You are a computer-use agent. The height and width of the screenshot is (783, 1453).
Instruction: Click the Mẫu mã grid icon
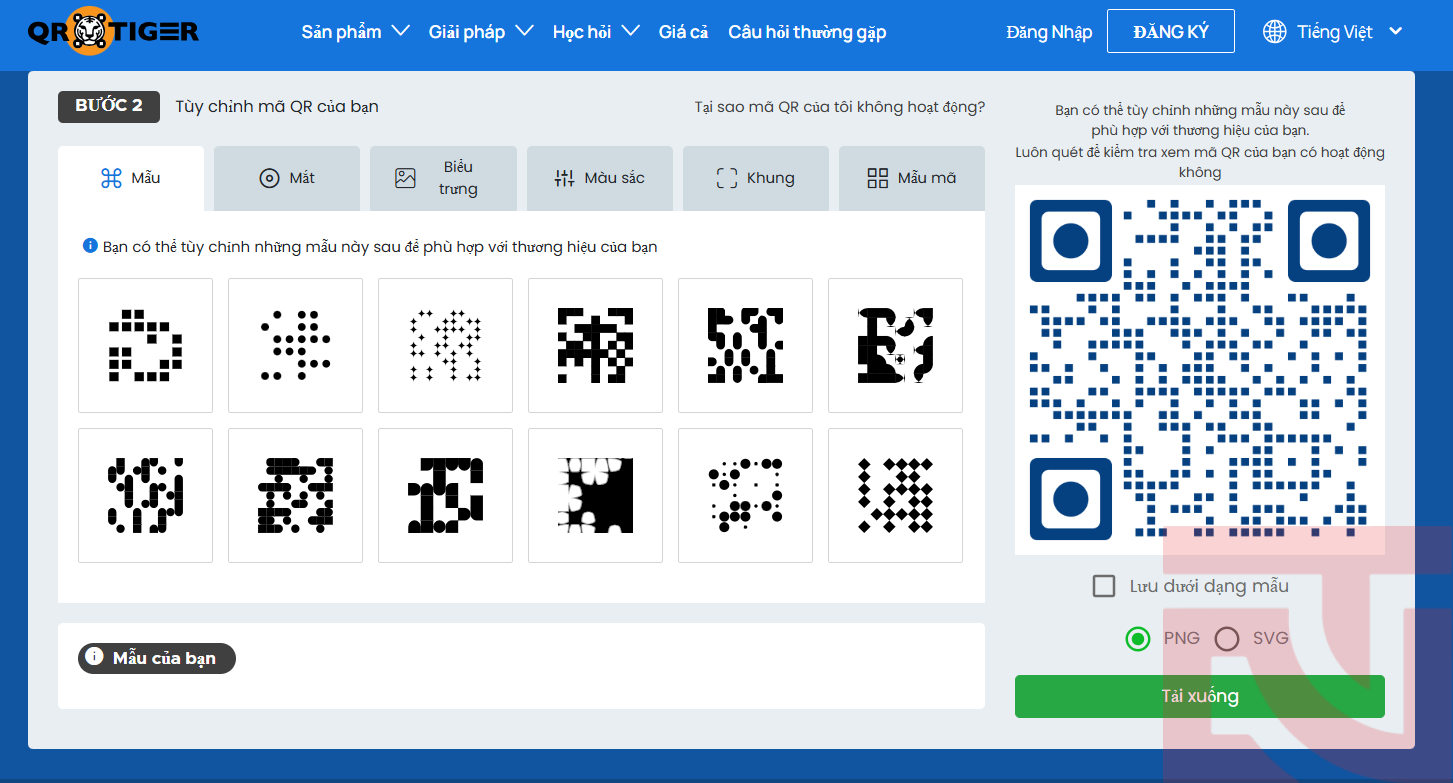[x=878, y=178]
